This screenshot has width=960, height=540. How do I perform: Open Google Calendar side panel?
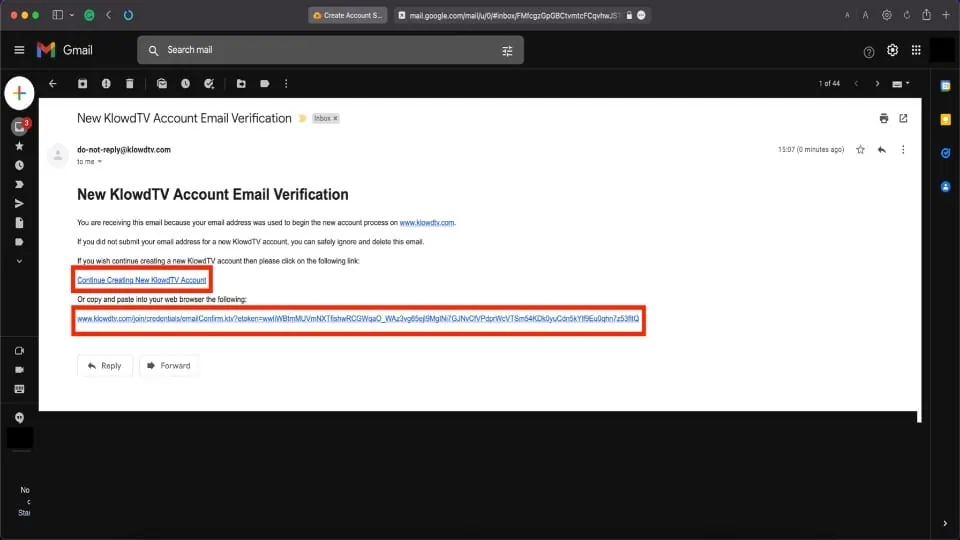point(945,86)
